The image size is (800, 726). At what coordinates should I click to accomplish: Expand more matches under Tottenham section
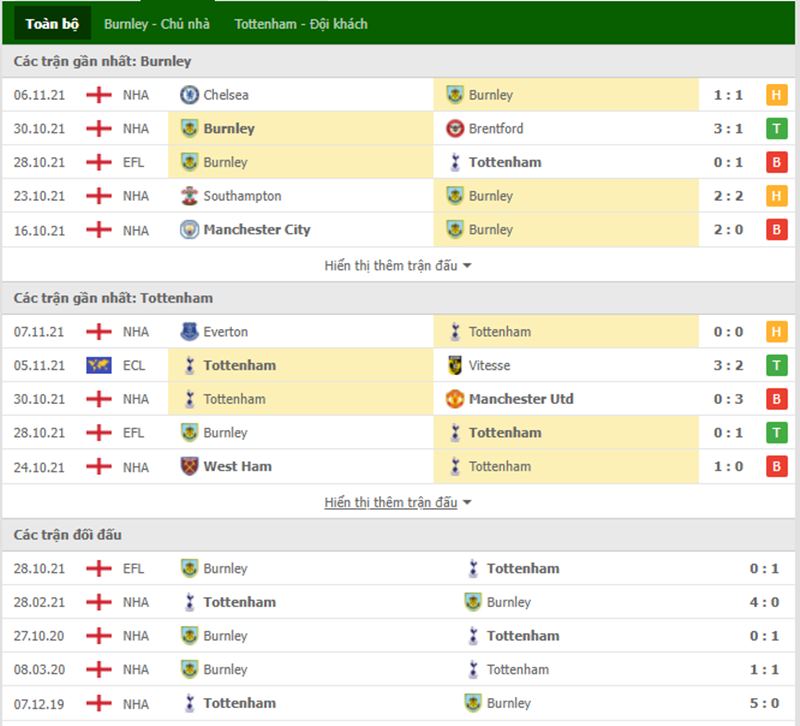398,502
